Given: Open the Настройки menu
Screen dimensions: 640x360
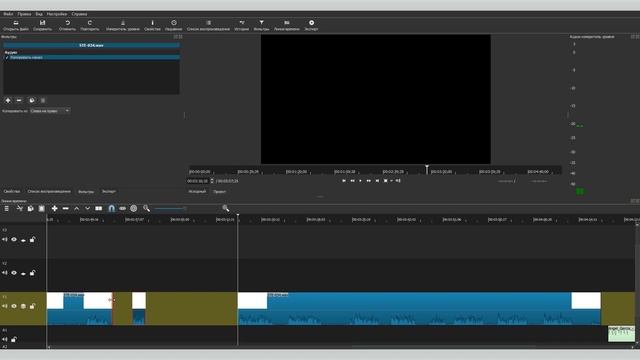Looking at the screenshot, I should coord(57,14).
